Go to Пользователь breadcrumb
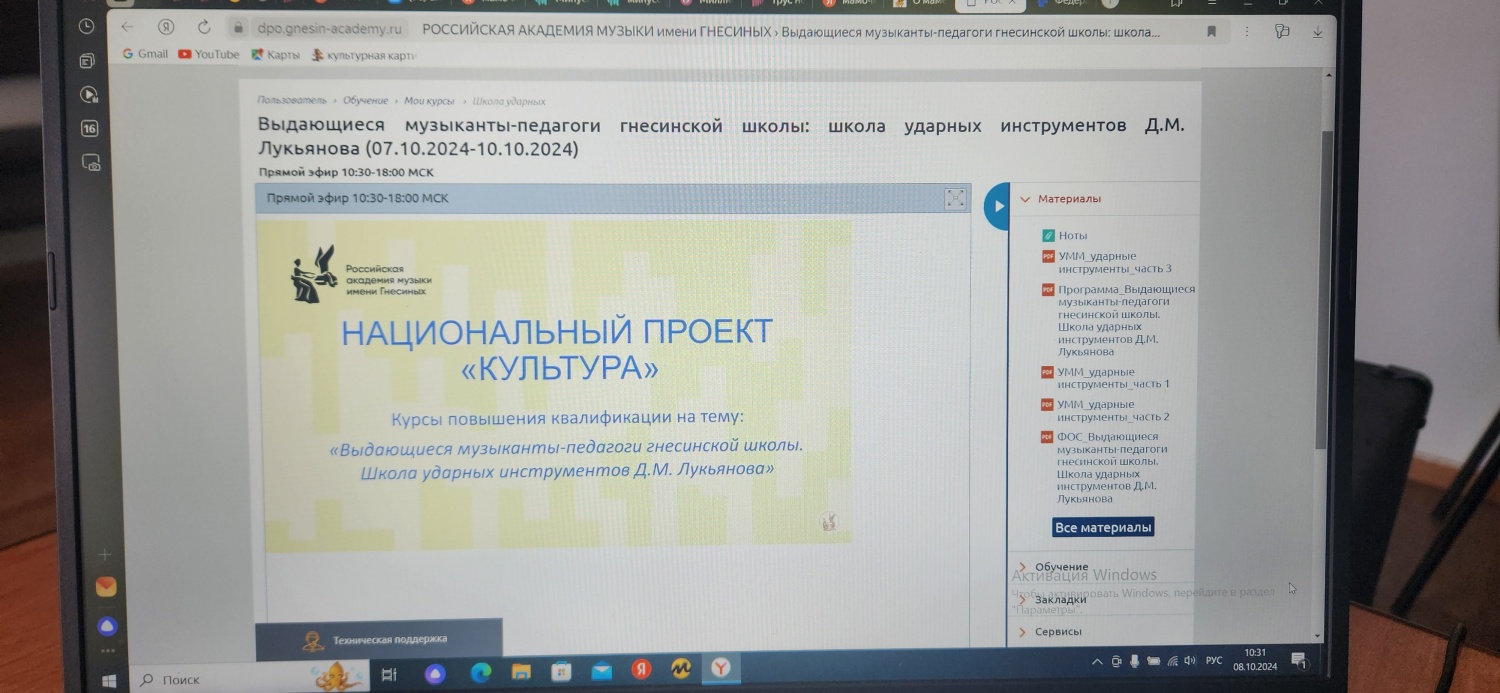 (292, 101)
